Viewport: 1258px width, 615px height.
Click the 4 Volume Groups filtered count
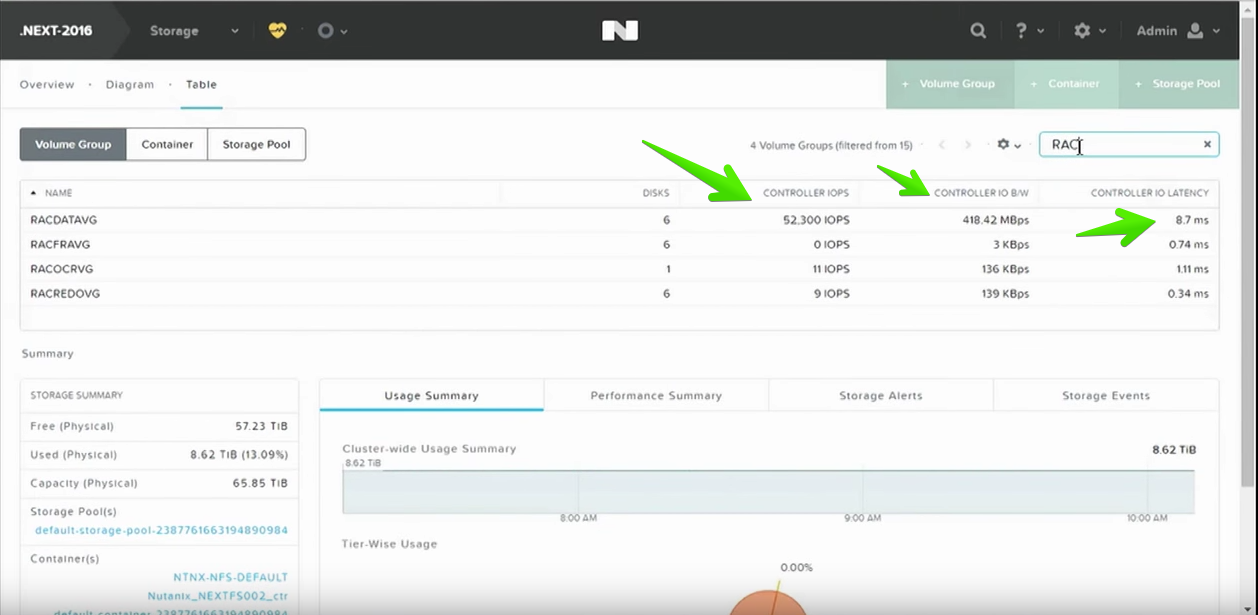pyautogui.click(x=831, y=145)
